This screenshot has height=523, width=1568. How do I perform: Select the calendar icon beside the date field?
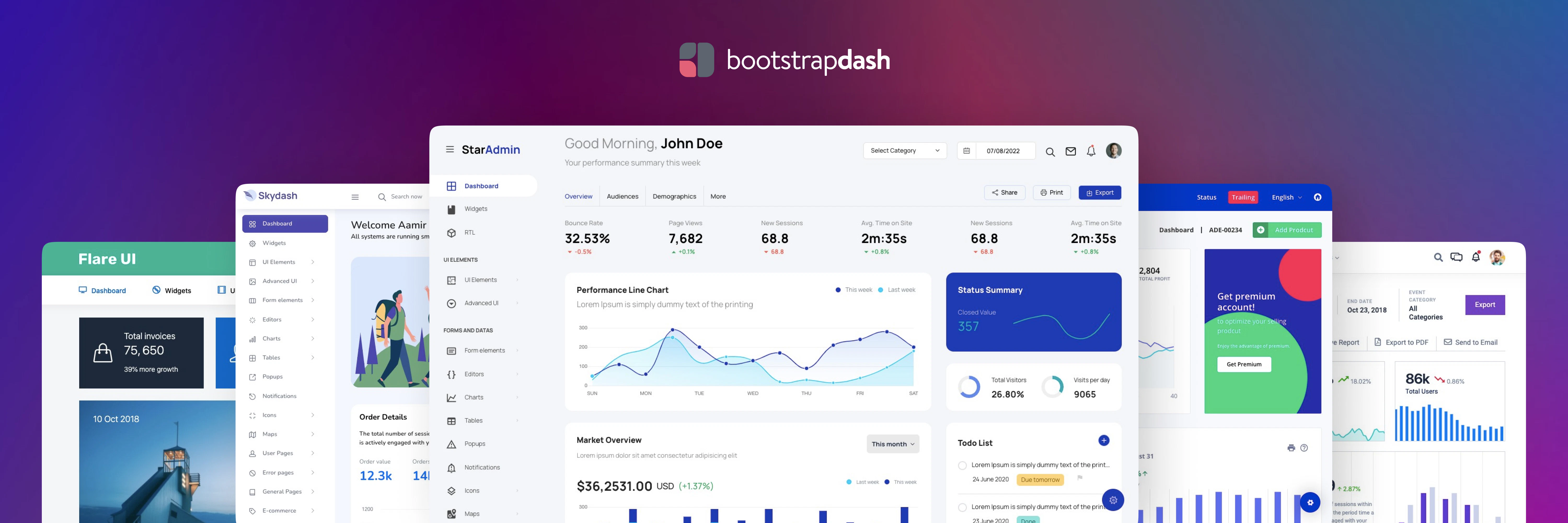coord(967,150)
